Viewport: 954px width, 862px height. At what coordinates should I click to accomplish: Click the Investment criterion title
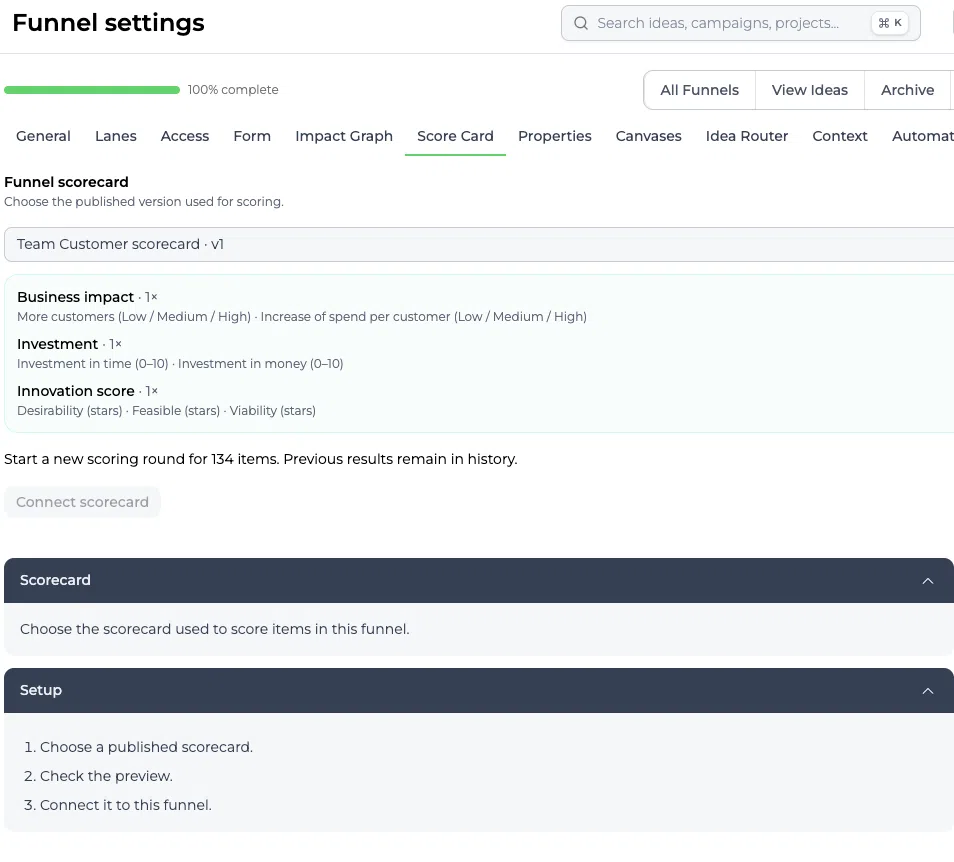[57, 344]
